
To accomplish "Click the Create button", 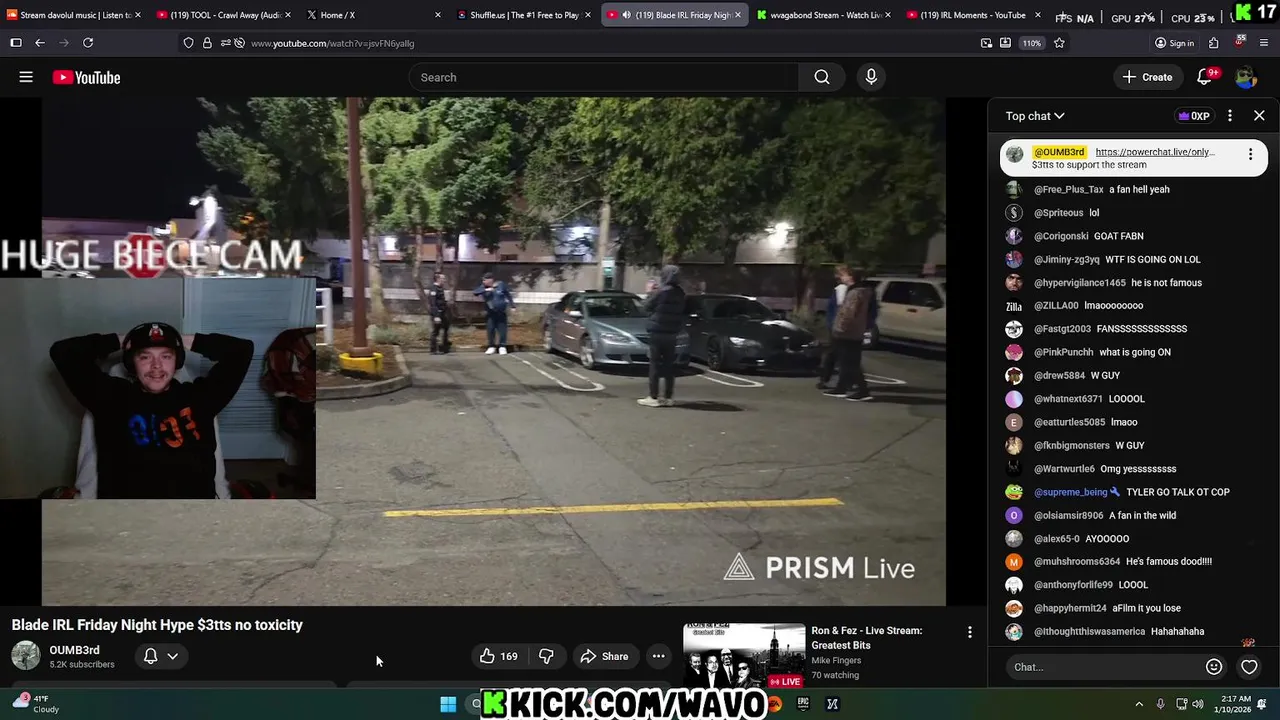I will [x=1147, y=77].
